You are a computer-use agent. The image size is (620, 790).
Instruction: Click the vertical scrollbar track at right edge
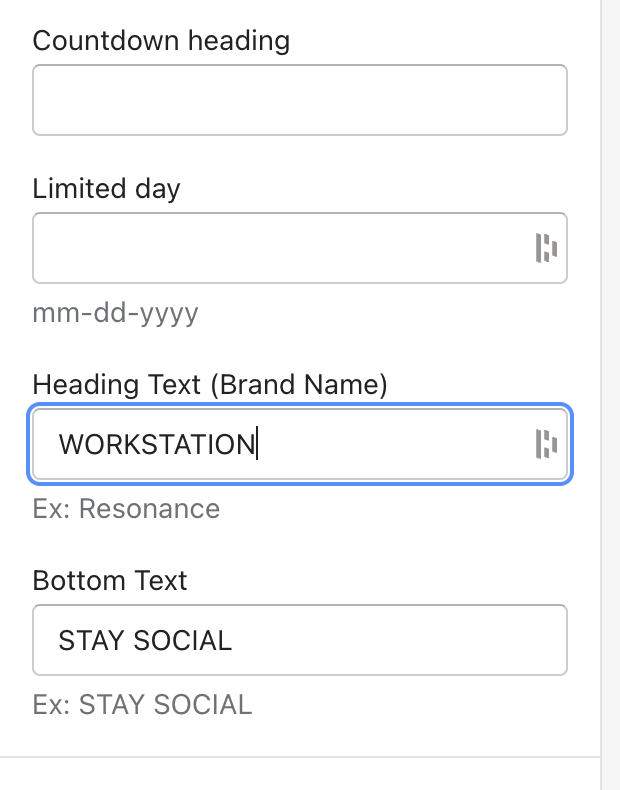click(610, 400)
